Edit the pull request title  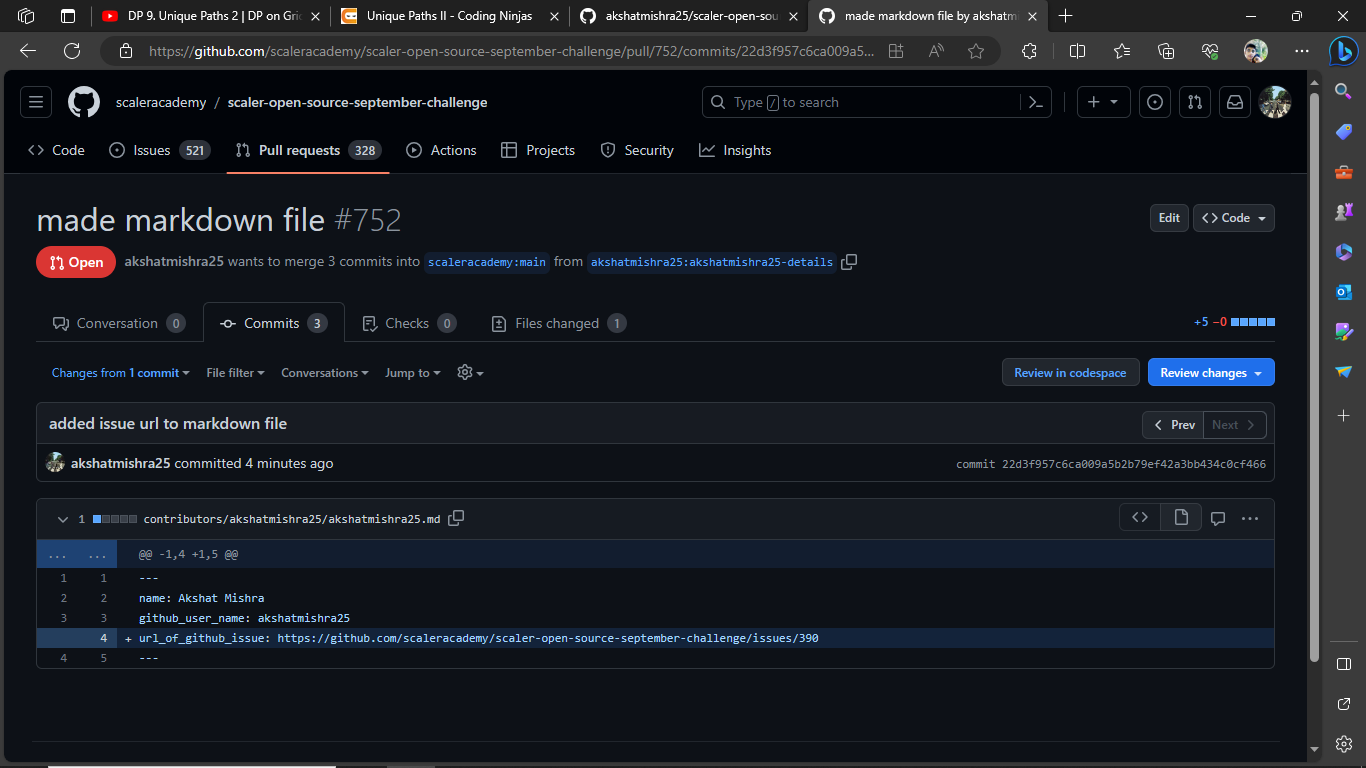click(1168, 217)
